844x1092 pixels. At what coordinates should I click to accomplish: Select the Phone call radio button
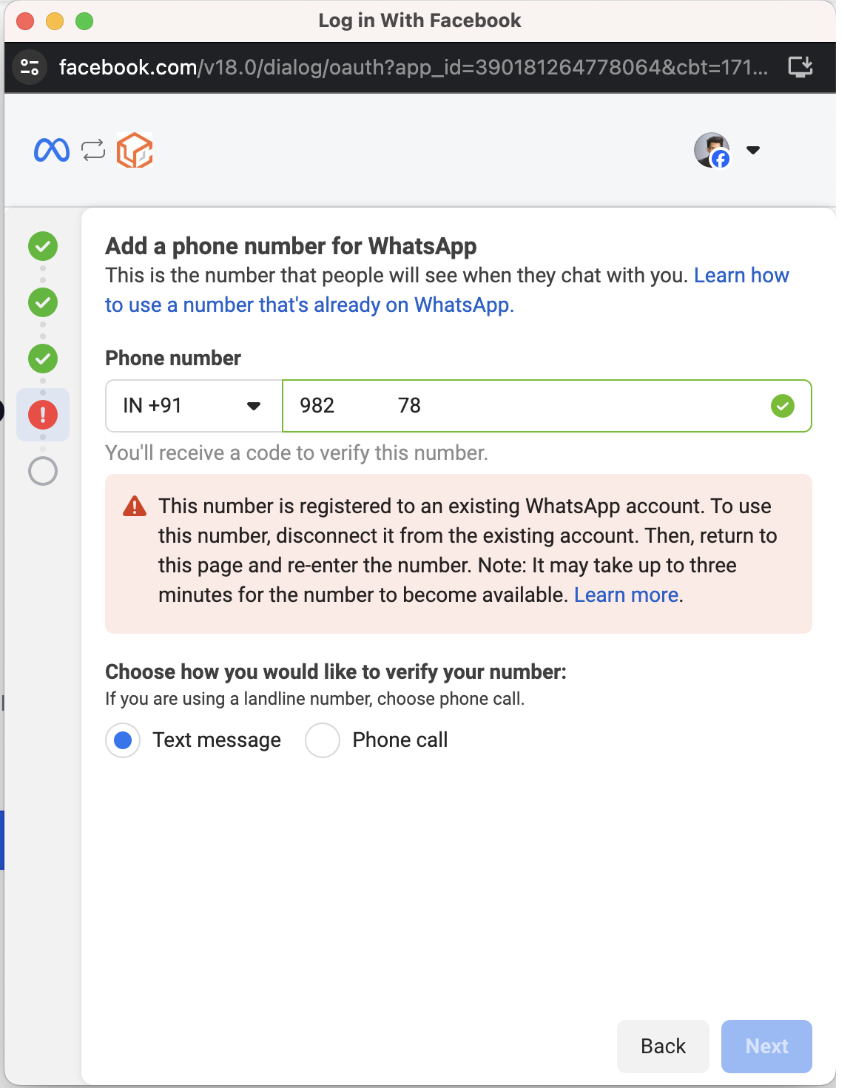pos(322,740)
